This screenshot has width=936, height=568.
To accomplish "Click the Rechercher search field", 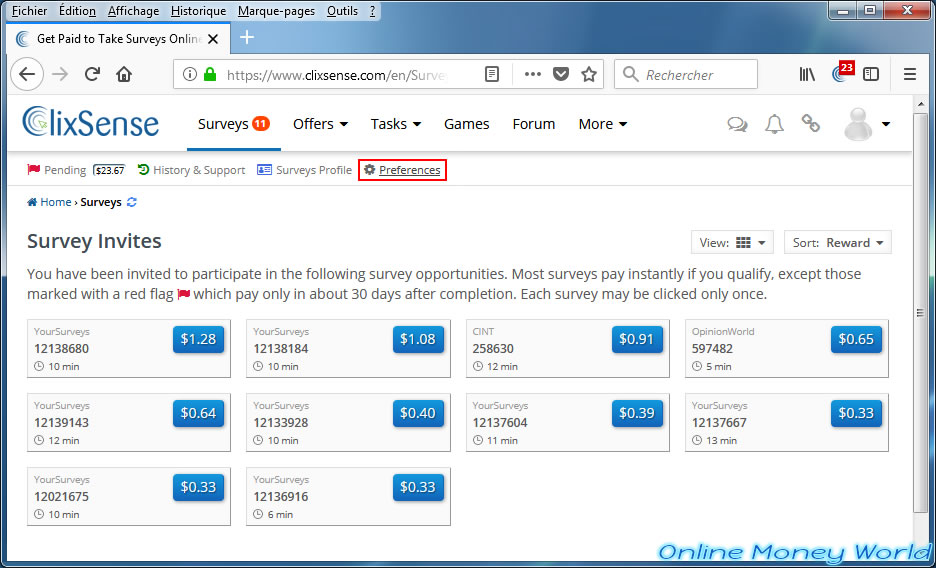I will [685, 75].
